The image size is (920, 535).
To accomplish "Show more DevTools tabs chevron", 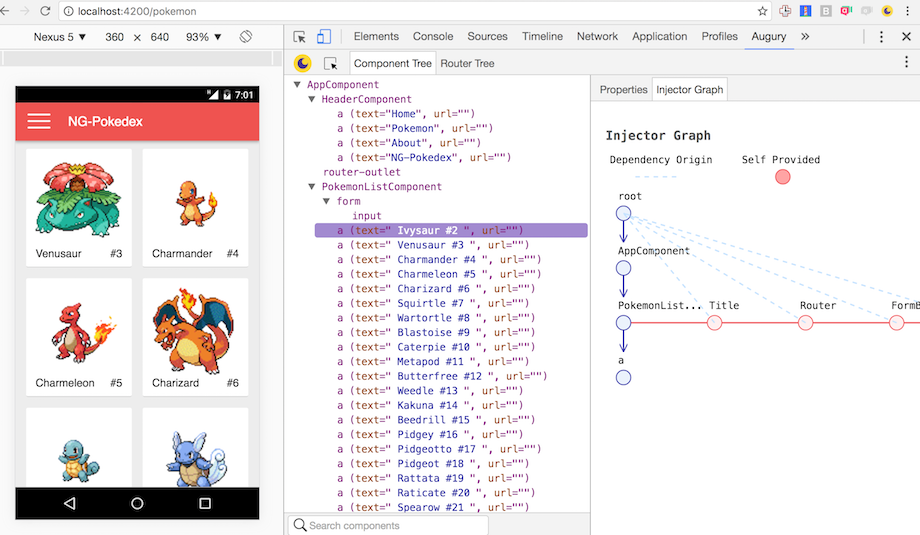I will pyautogui.click(x=805, y=36).
